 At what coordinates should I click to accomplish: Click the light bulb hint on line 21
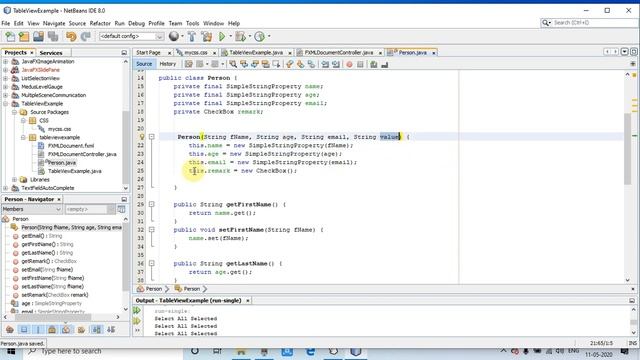(x=142, y=137)
